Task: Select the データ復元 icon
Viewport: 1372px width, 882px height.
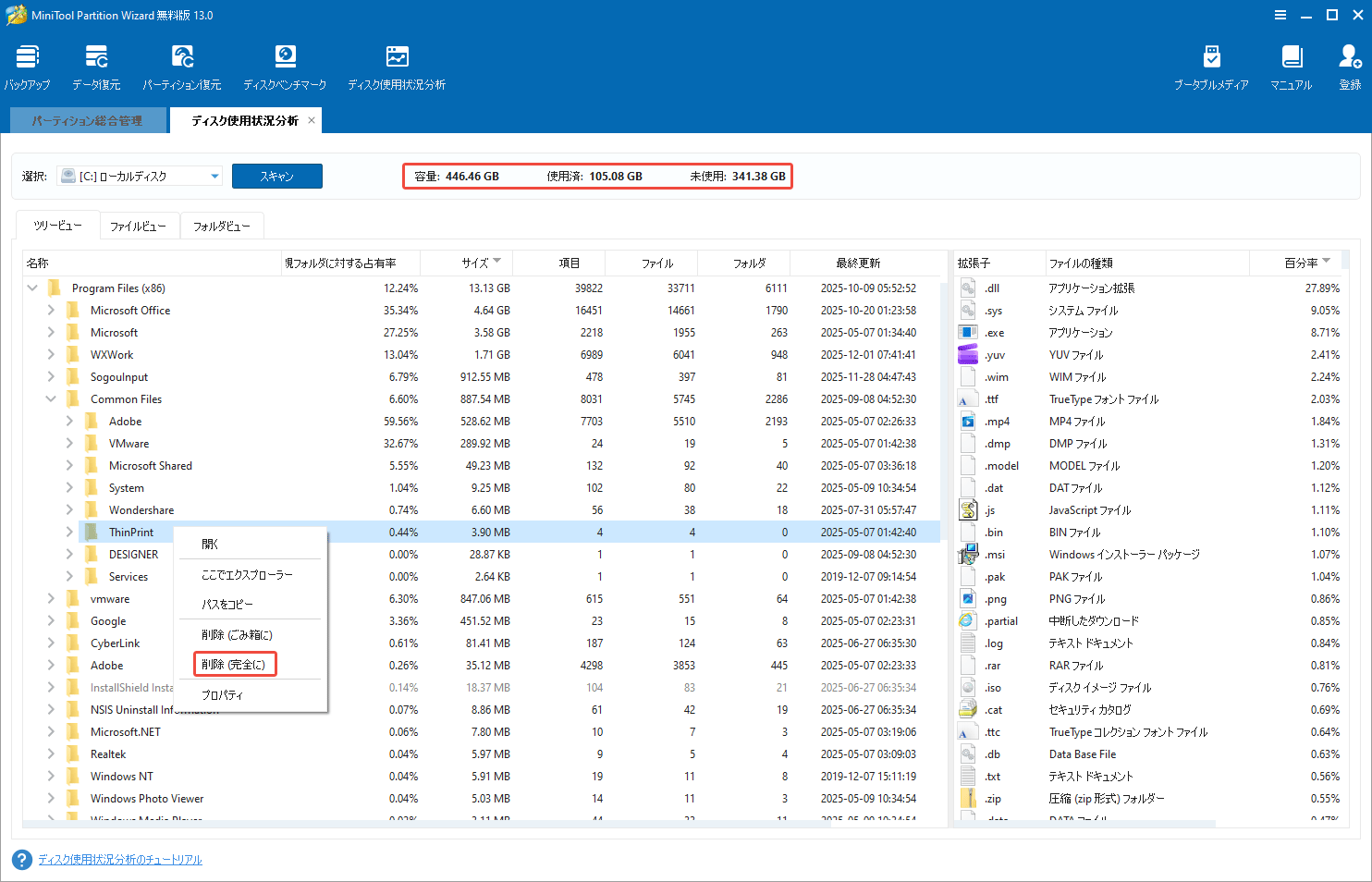Action: click(95, 65)
